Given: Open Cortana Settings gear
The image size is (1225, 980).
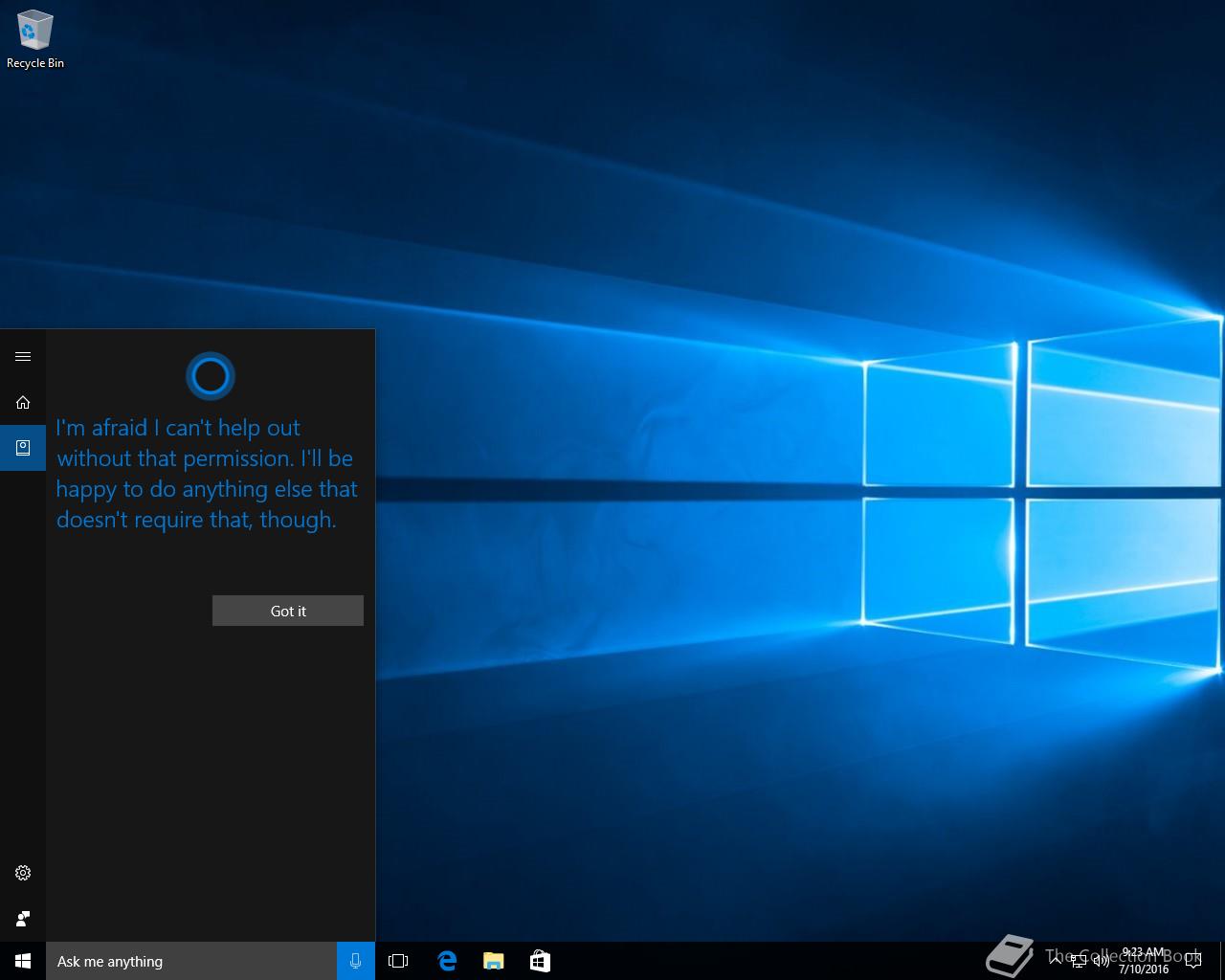Looking at the screenshot, I should (23, 873).
